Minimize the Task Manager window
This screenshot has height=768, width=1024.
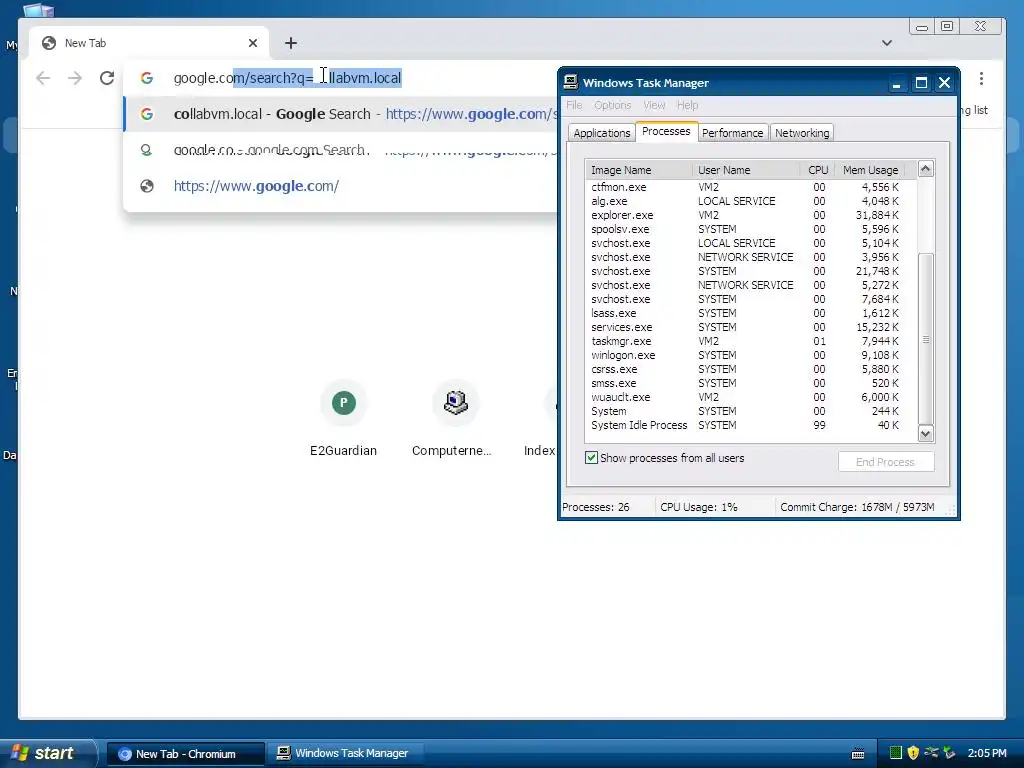click(x=897, y=83)
